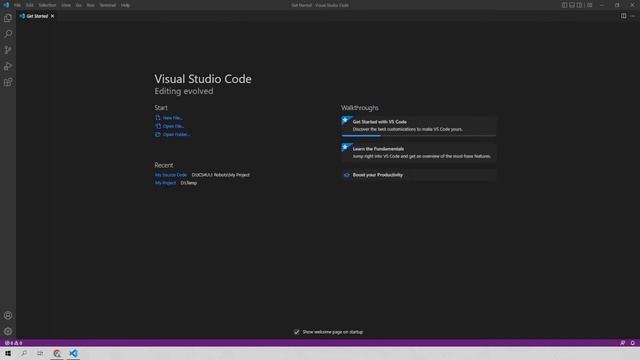Toggle primary side bar layout icon
This screenshot has height=360, width=640.
(564, 5)
